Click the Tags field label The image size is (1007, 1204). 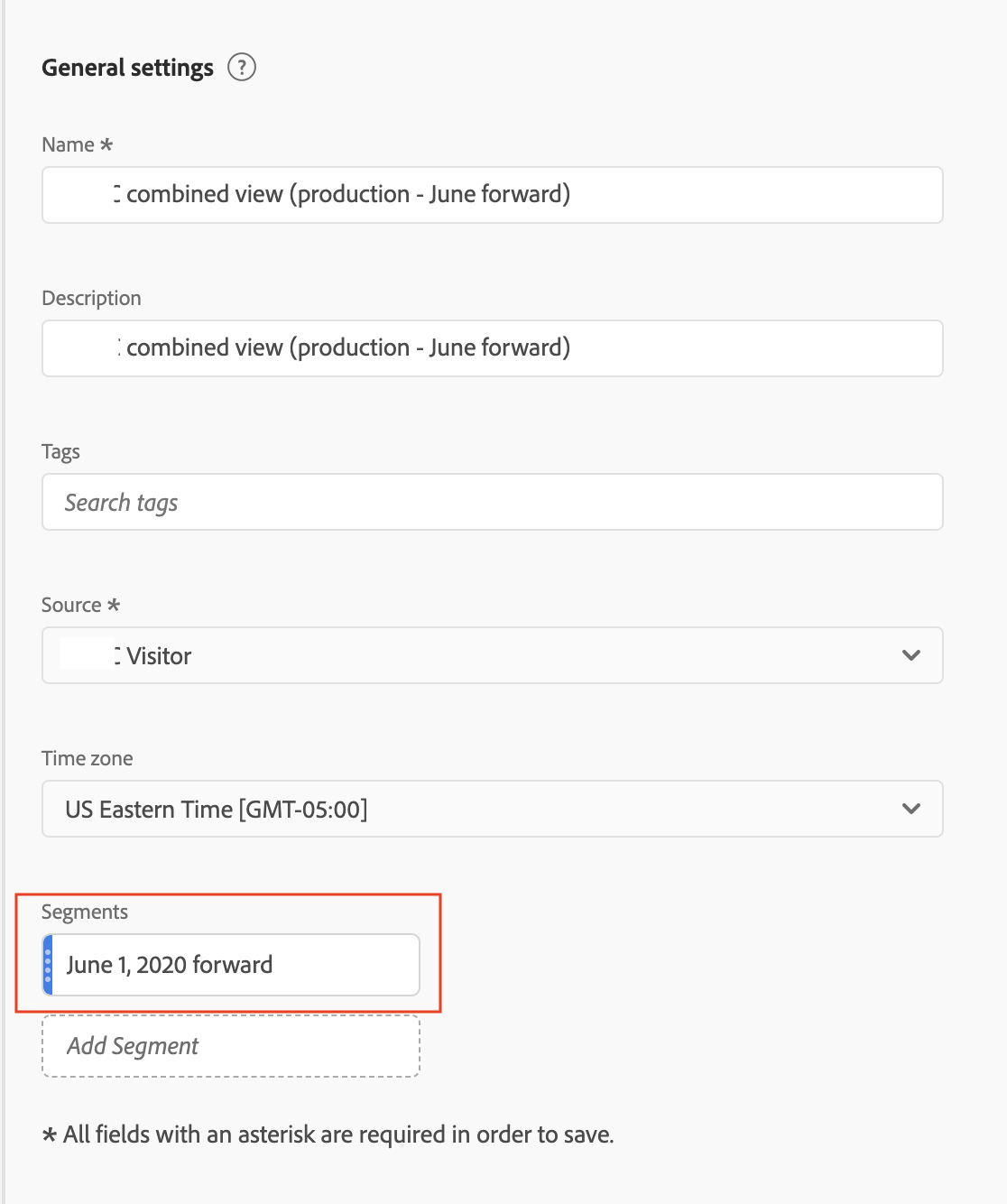coord(60,451)
